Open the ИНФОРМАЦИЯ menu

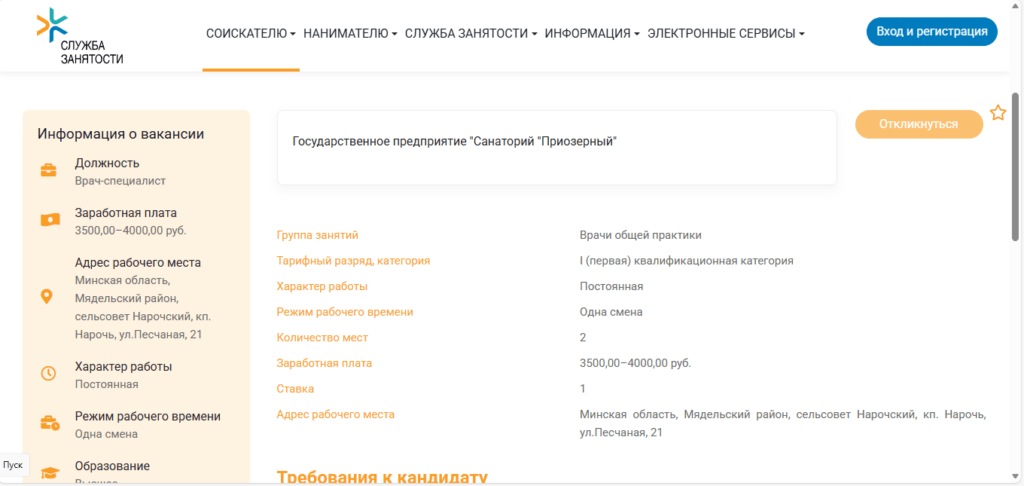592,34
